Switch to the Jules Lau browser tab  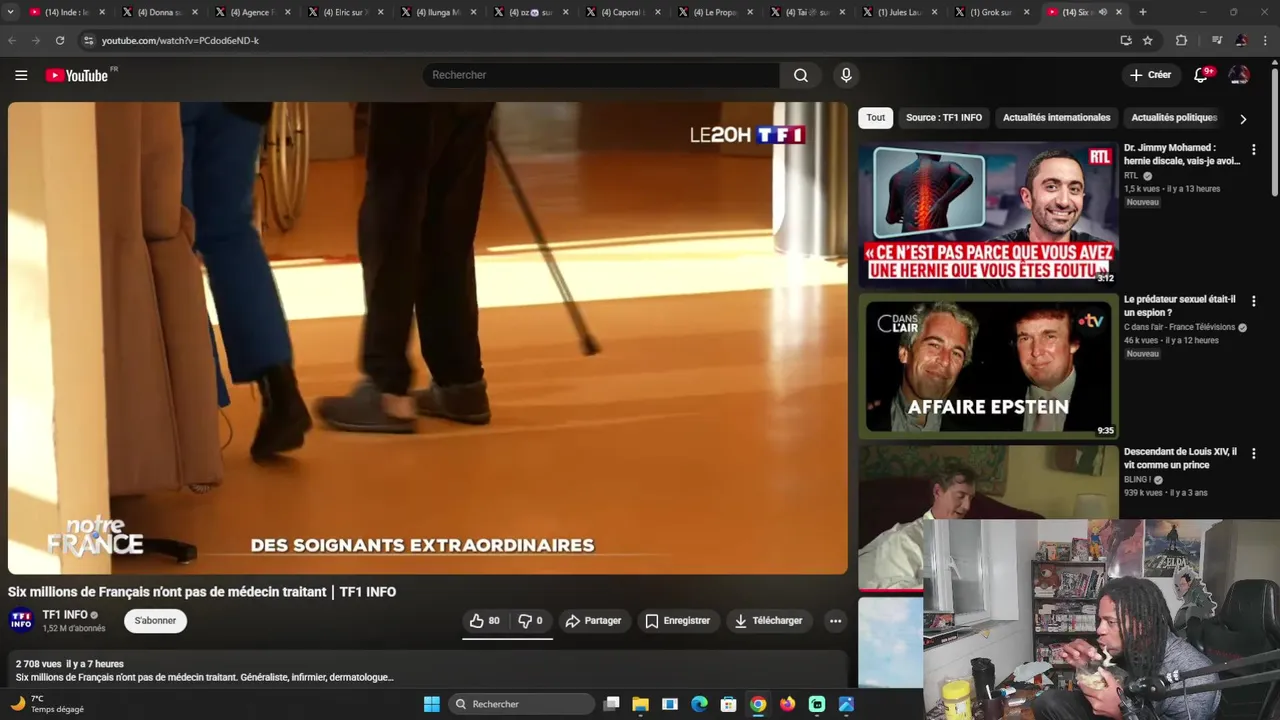click(898, 12)
